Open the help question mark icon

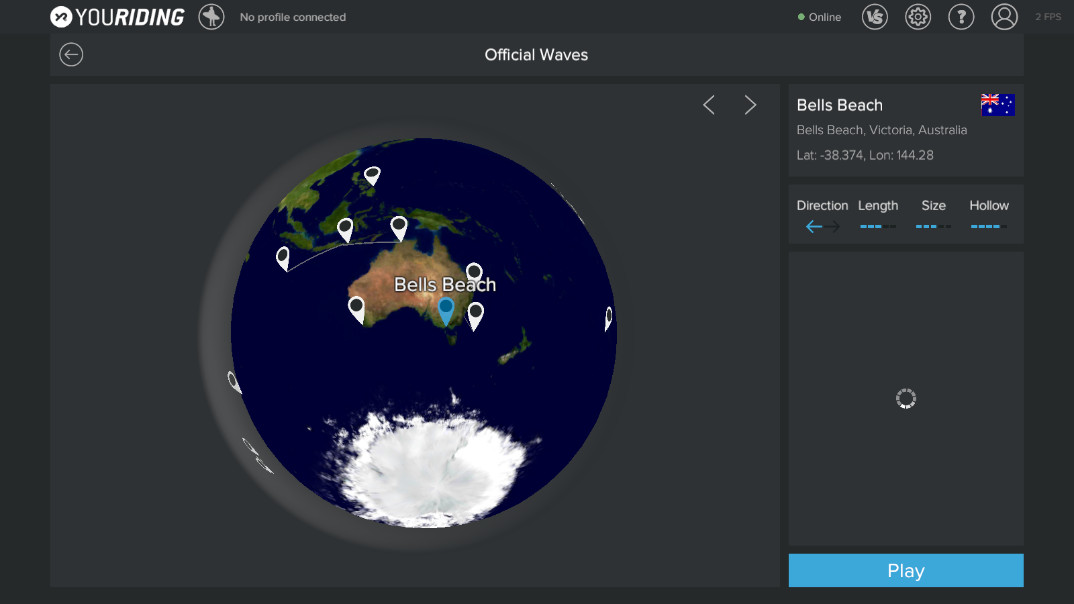pyautogui.click(x=960, y=17)
